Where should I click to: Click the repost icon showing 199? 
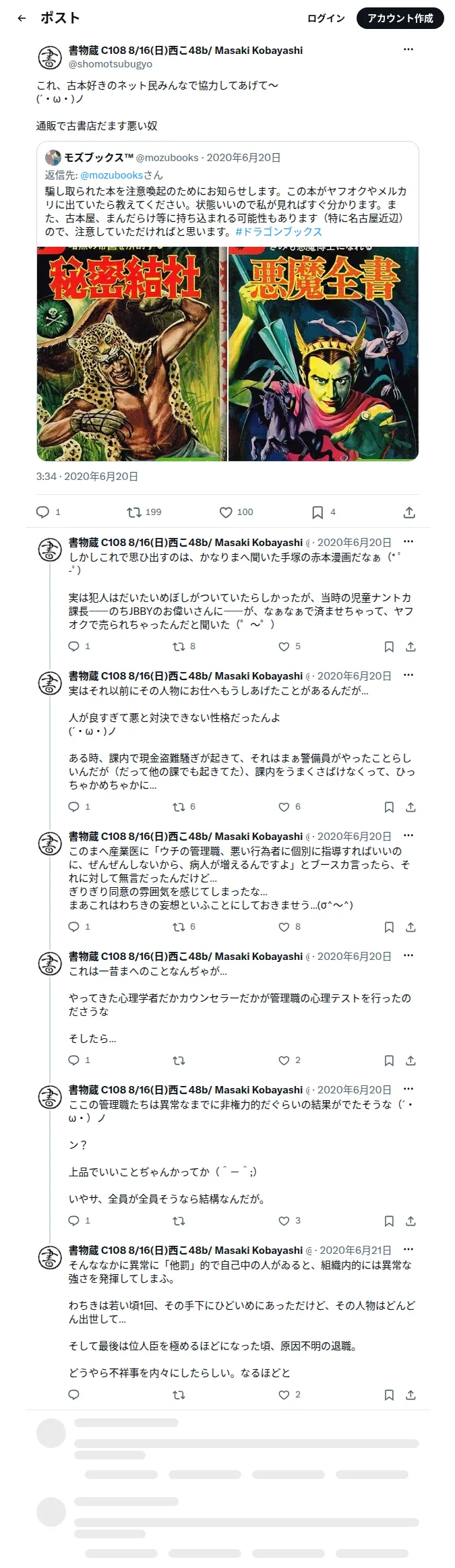[144, 512]
